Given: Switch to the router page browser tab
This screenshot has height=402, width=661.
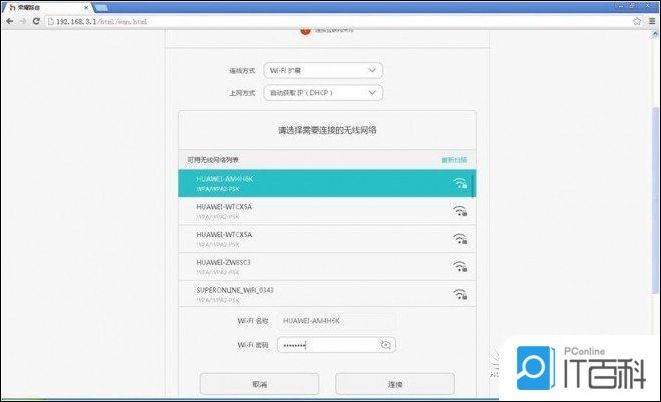Looking at the screenshot, I should (46, 8).
